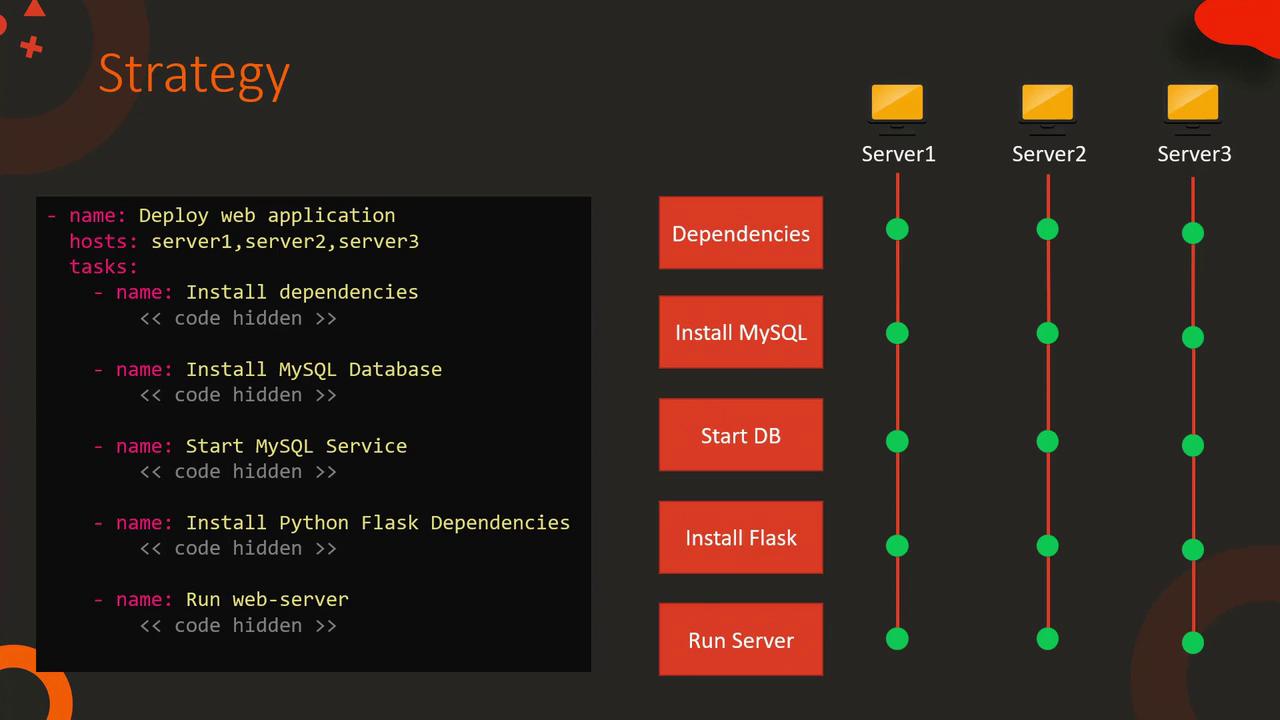
Task: Click the hosts line listing server1,server2,server3
Action: pyautogui.click(x=243, y=241)
